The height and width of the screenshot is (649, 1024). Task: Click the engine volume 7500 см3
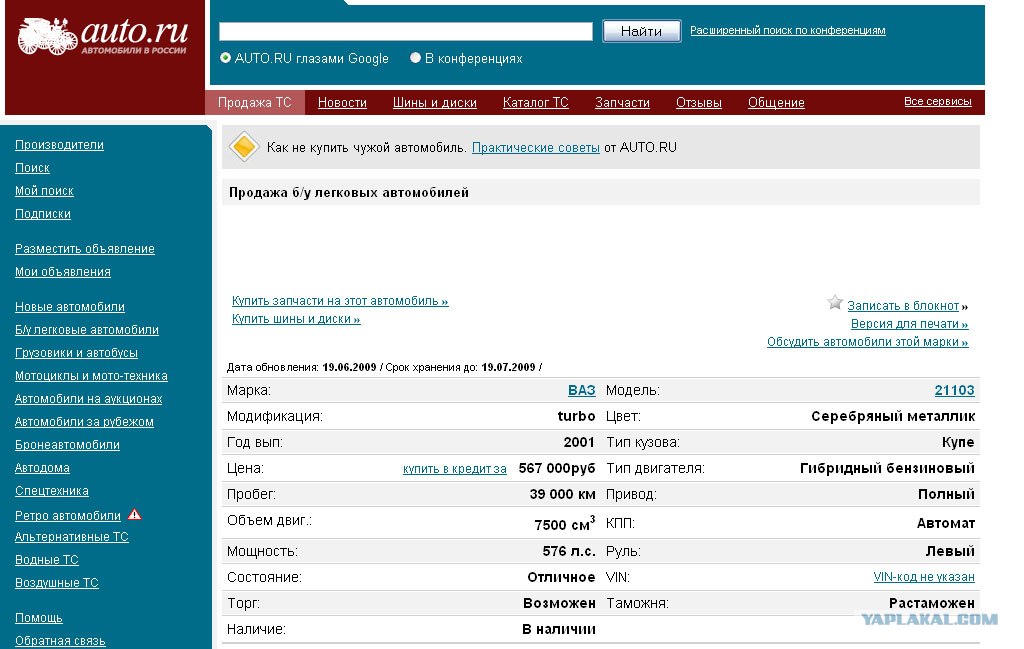565,524
